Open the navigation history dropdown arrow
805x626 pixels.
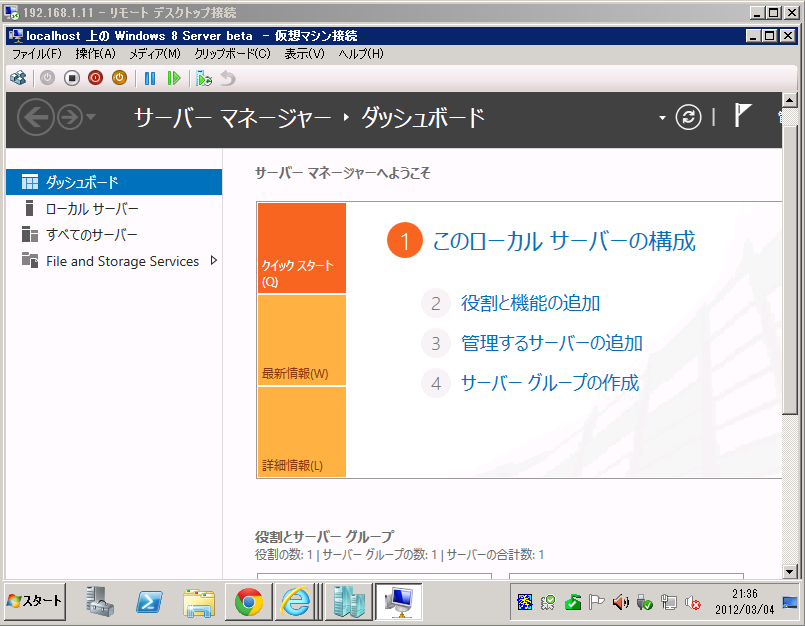(x=92, y=118)
